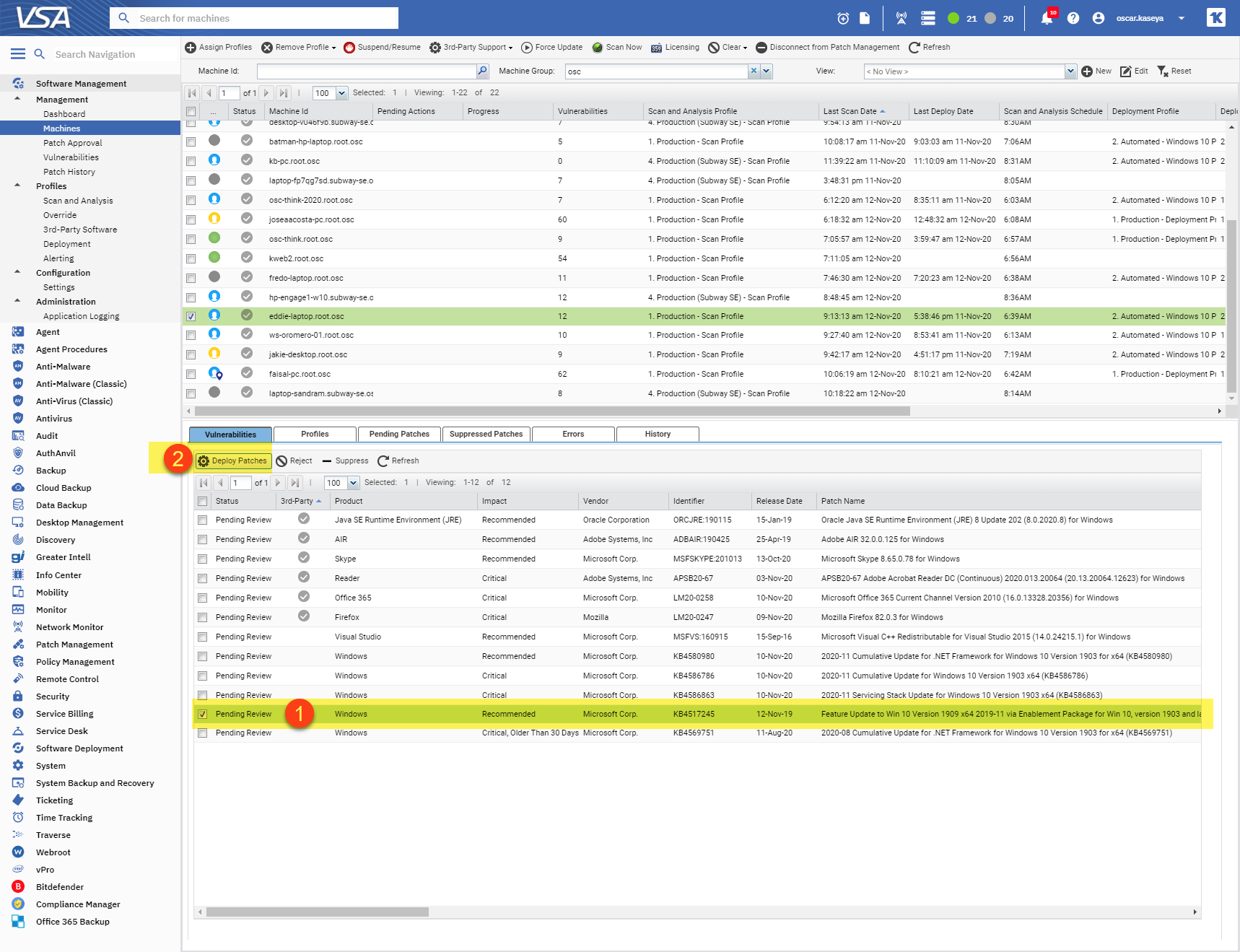Screen dimensions: 1240x952
Task: Open the Remove Profile dropdown
Action: click(x=299, y=48)
